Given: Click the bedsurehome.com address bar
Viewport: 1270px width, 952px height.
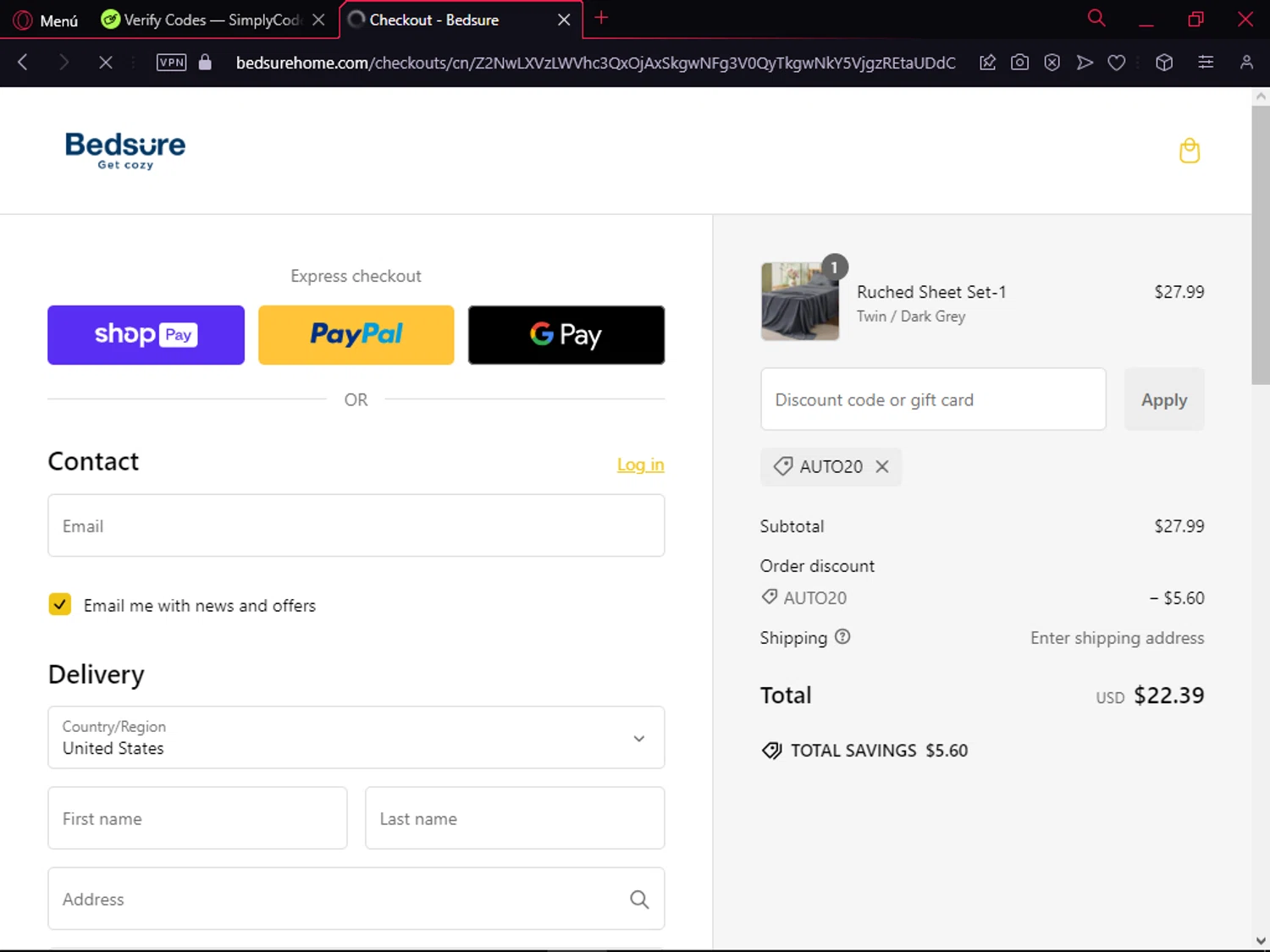Looking at the screenshot, I should coord(595,63).
